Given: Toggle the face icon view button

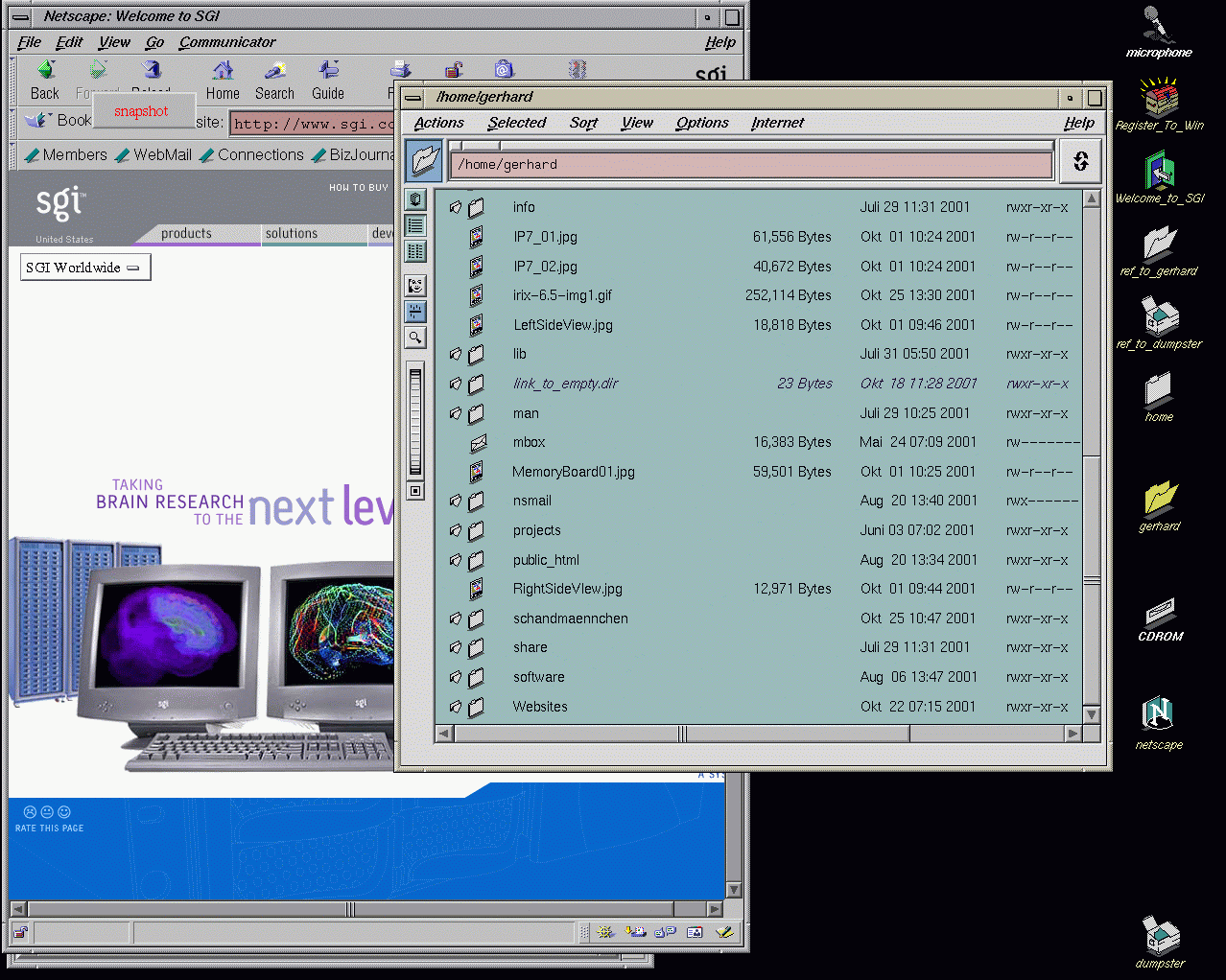Looking at the screenshot, I should point(415,286).
